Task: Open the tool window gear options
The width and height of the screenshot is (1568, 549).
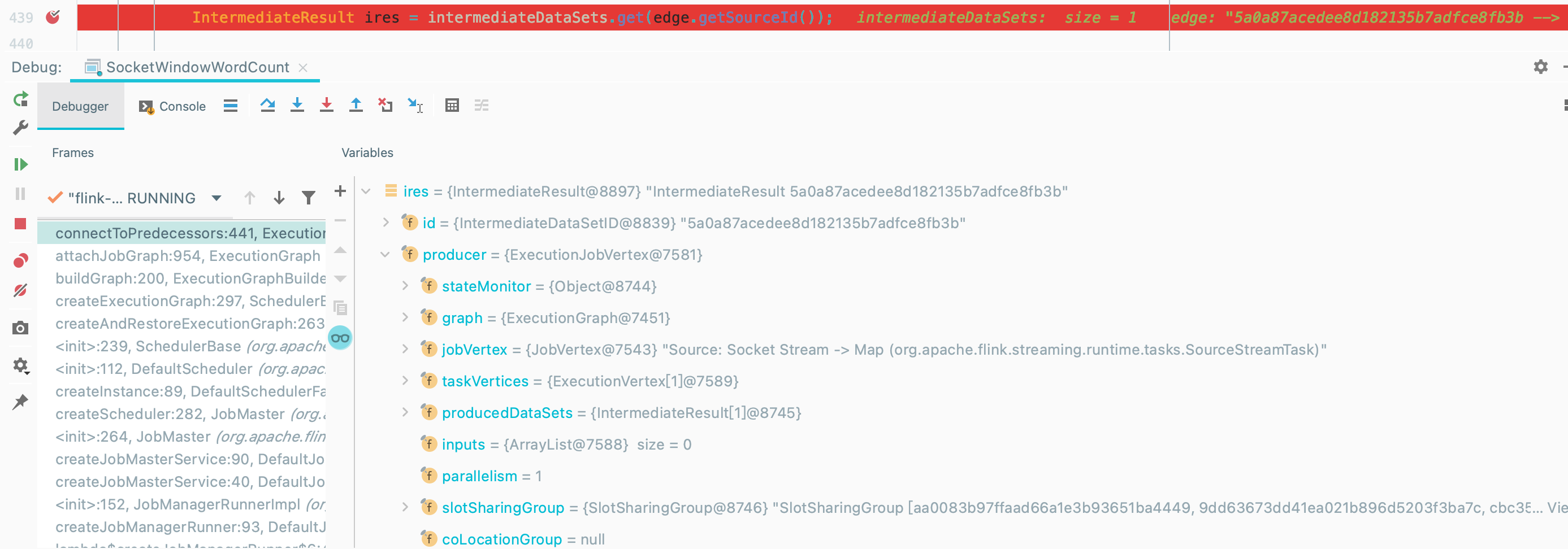Action: pos(1541,67)
